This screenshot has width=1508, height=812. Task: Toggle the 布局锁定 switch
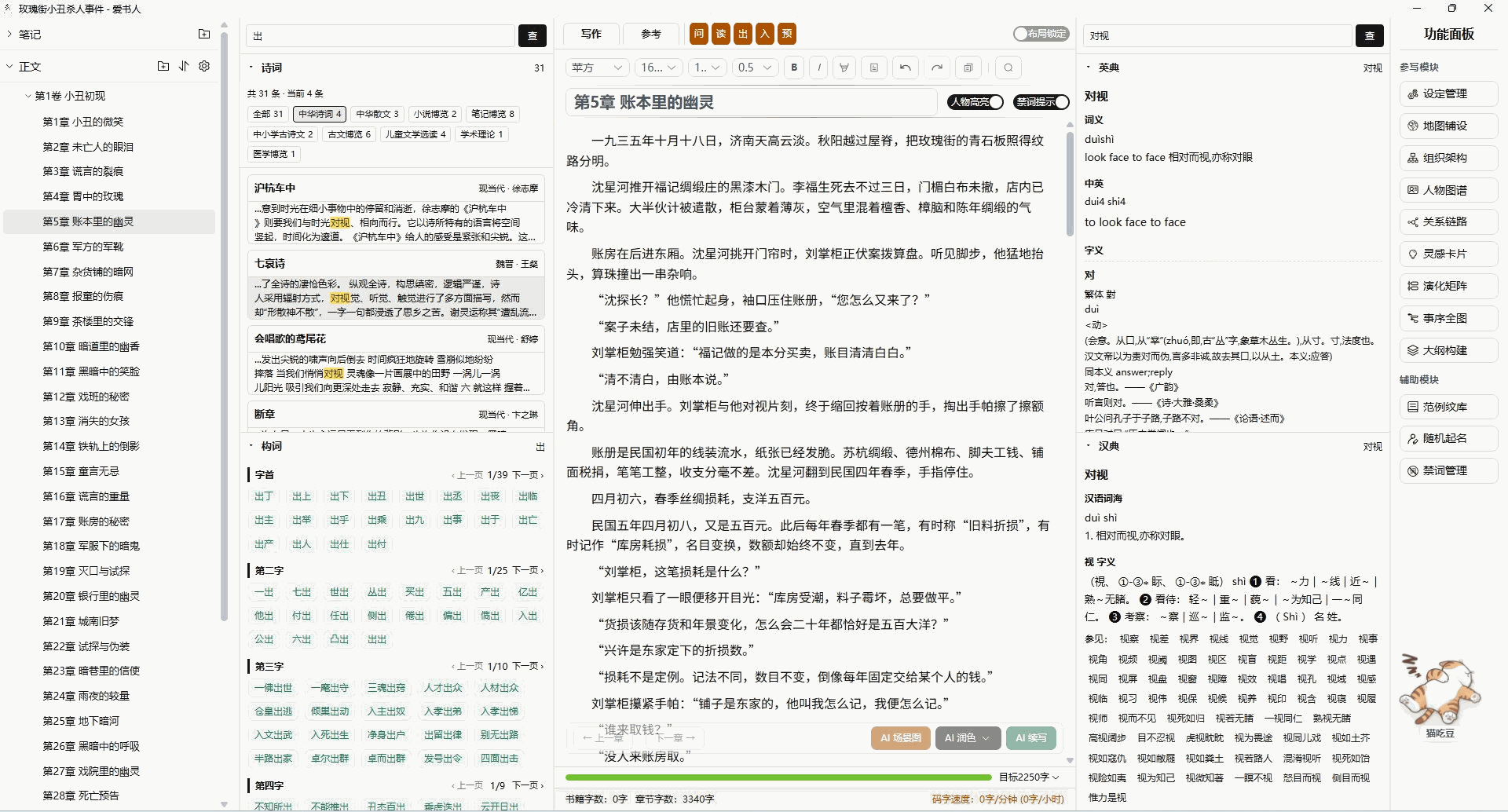click(1041, 34)
